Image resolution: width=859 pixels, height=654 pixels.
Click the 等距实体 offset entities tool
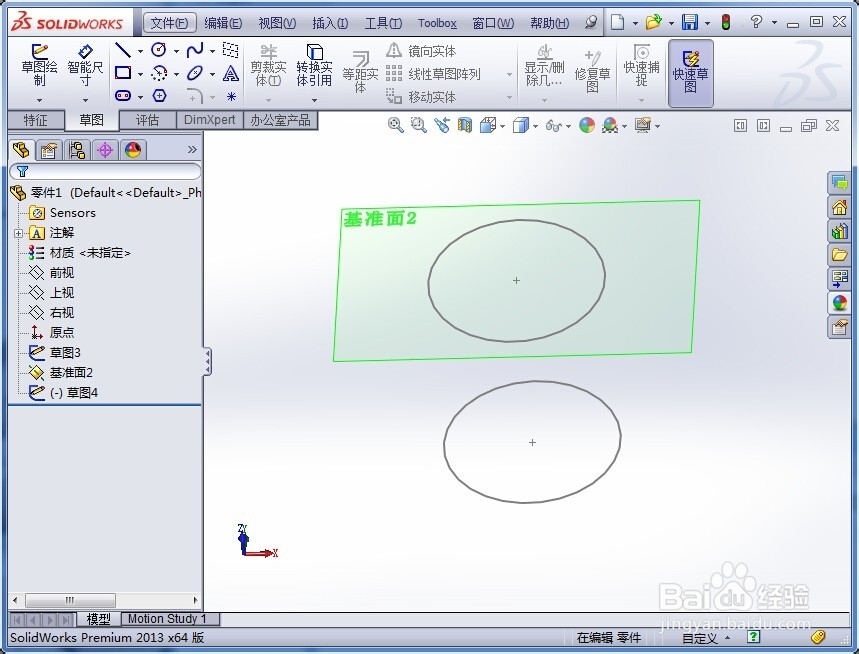click(x=360, y=72)
